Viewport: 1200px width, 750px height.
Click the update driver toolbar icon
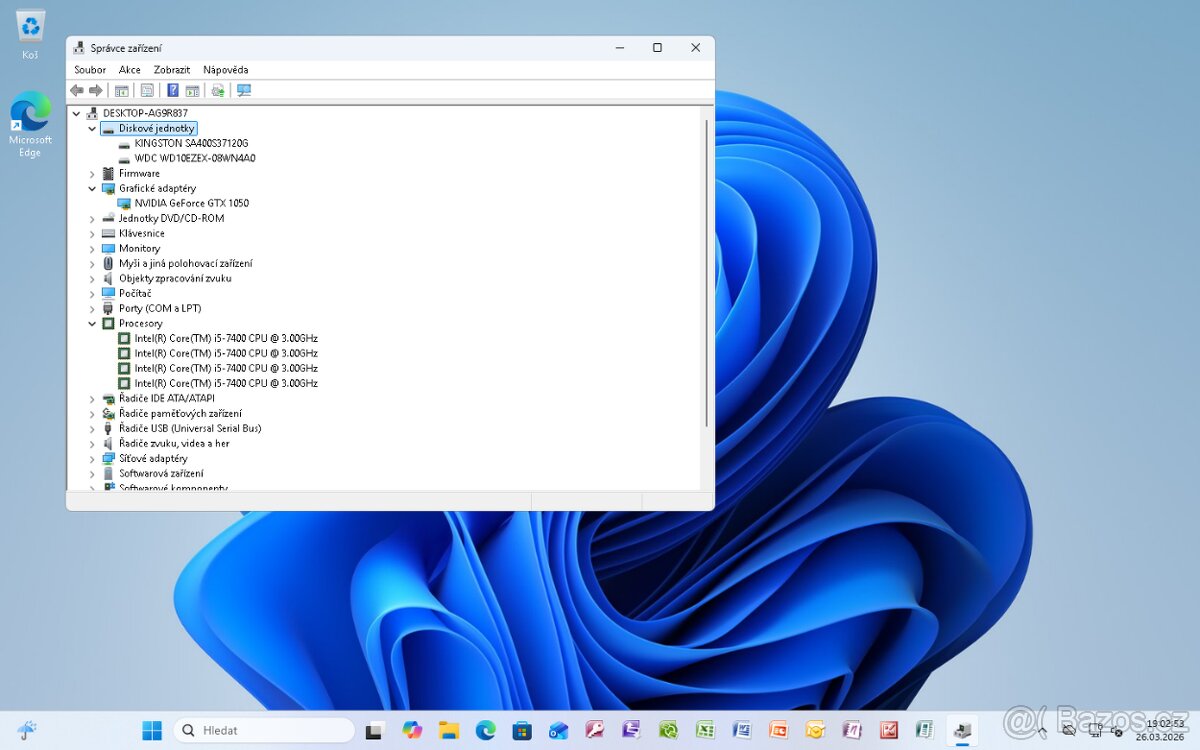tap(217, 90)
